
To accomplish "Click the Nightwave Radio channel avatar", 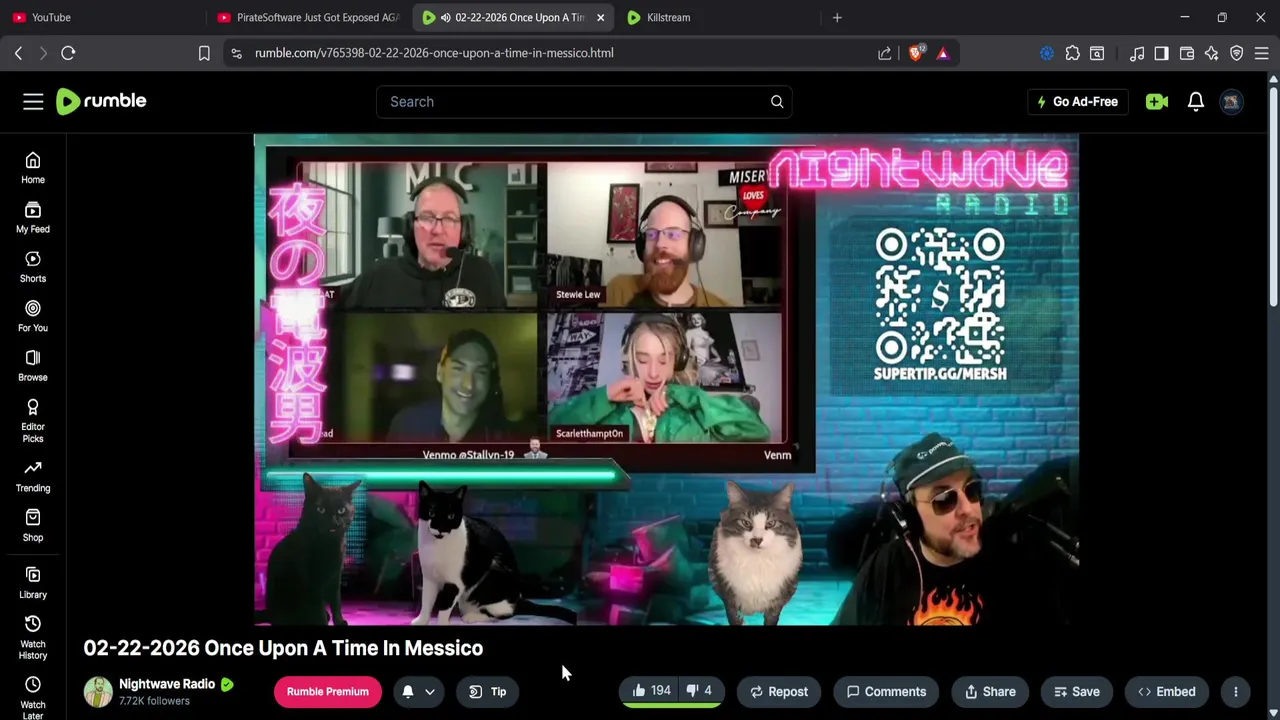I will tap(98, 692).
